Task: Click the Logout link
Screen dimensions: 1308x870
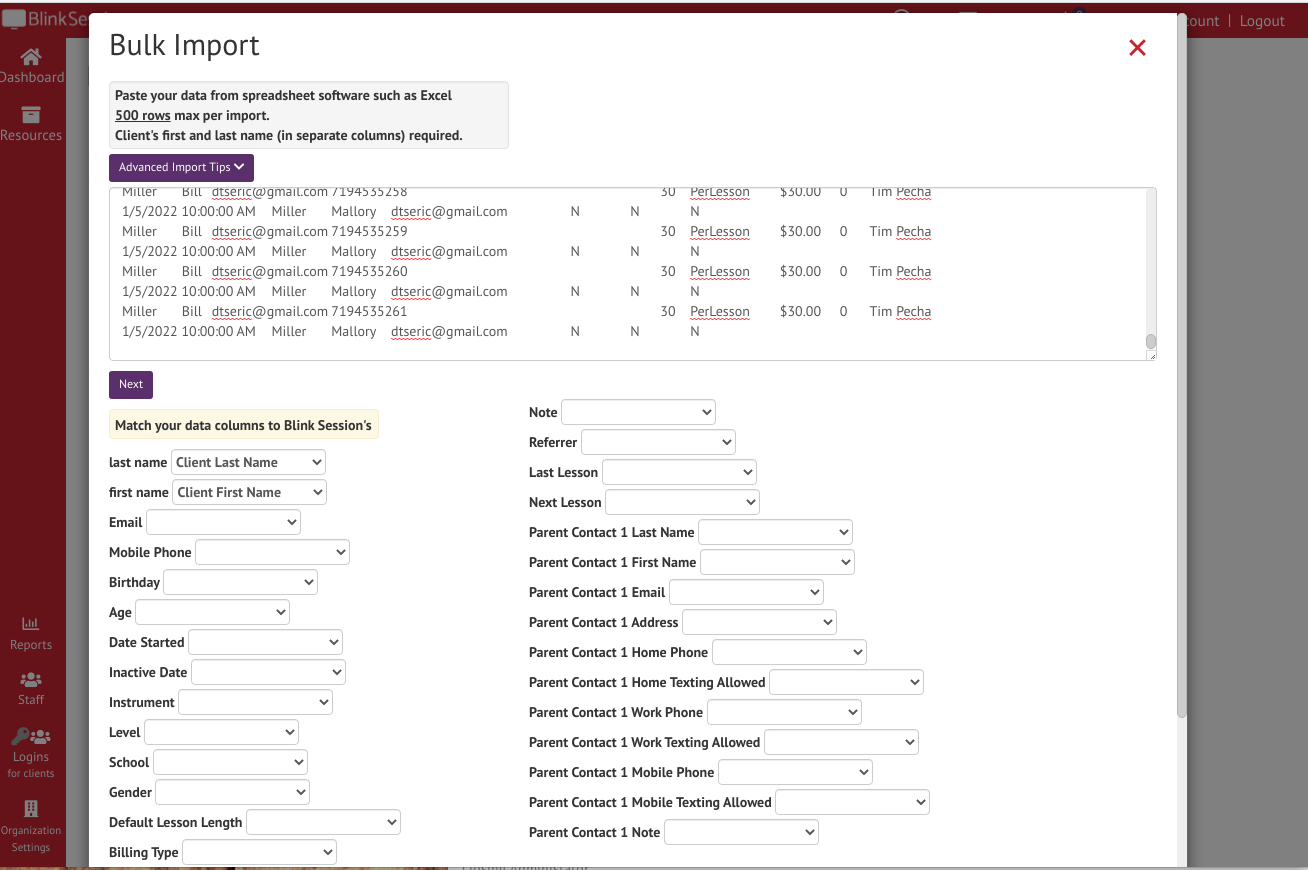Action: click(1262, 21)
